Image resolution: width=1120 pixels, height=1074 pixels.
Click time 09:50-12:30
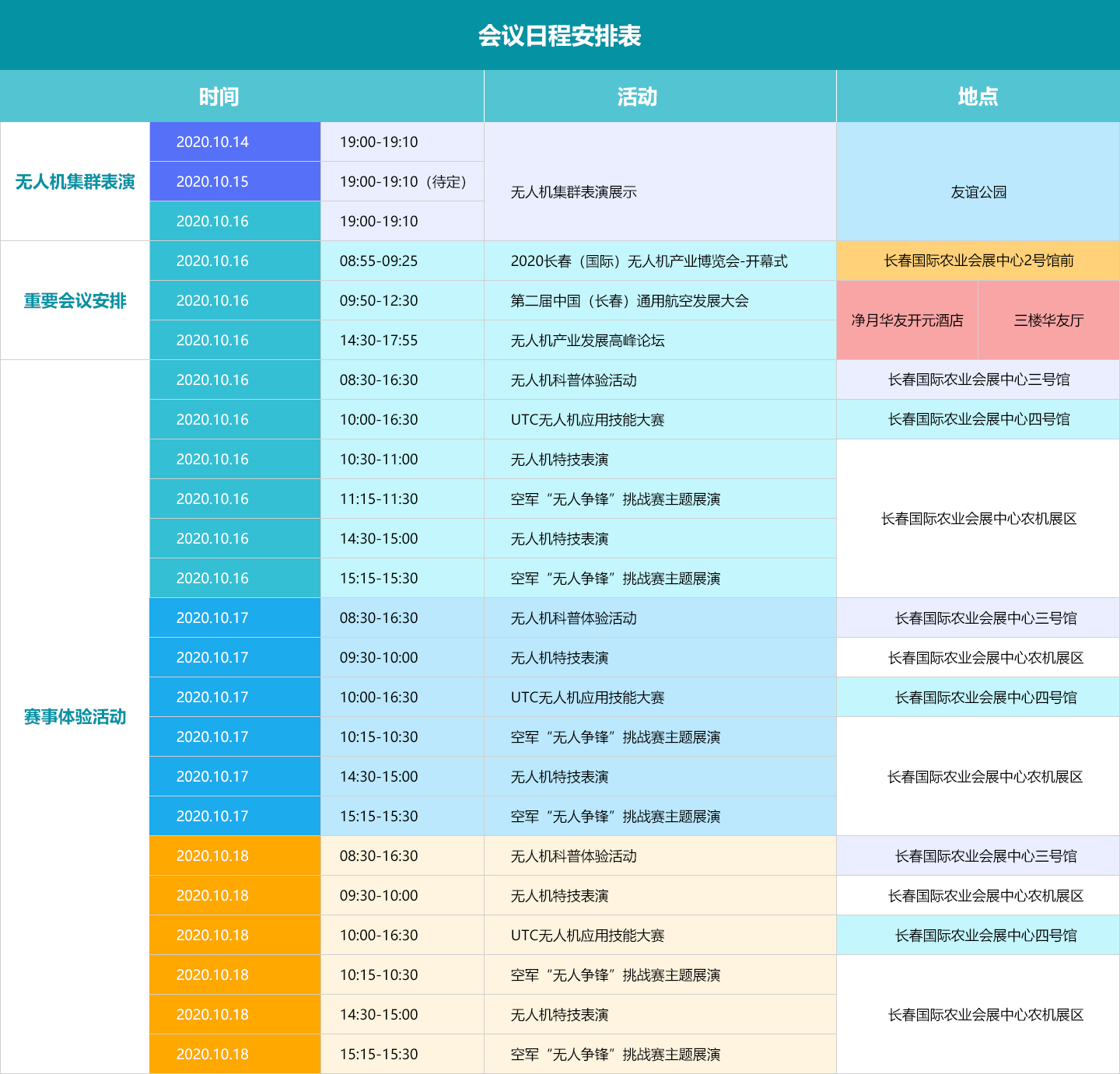point(402,300)
